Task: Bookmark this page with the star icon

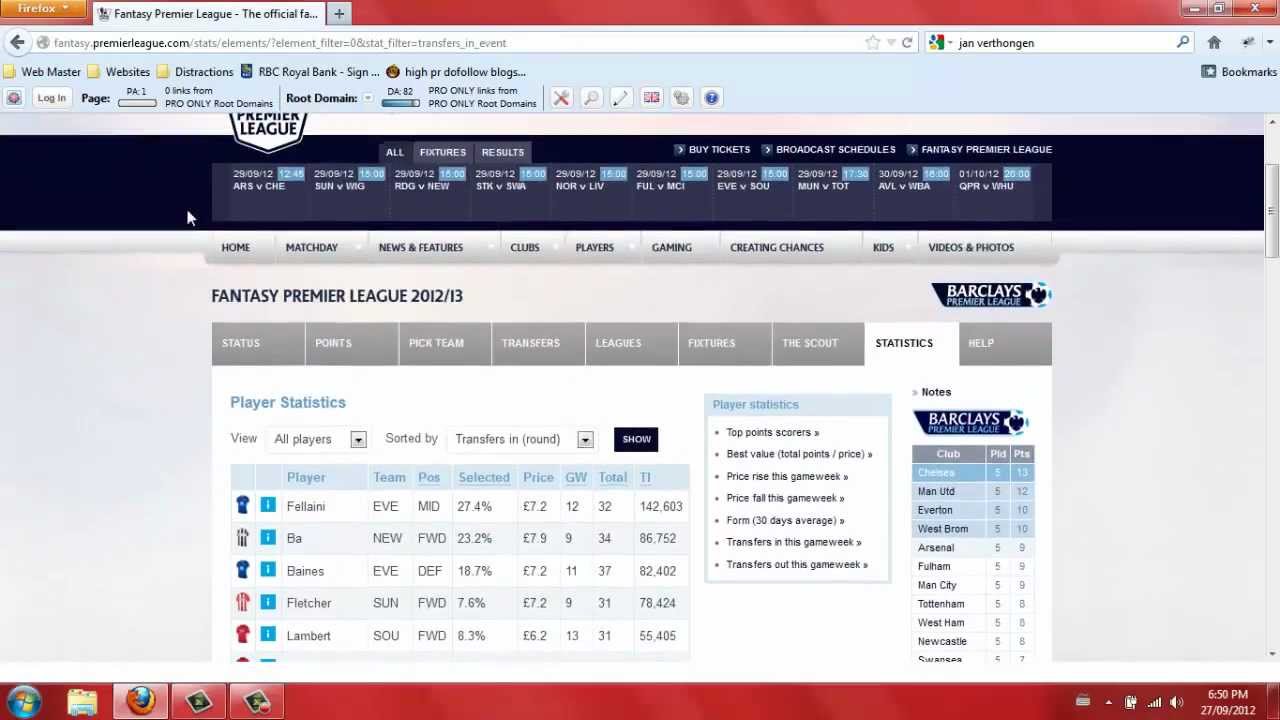Action: coord(872,43)
